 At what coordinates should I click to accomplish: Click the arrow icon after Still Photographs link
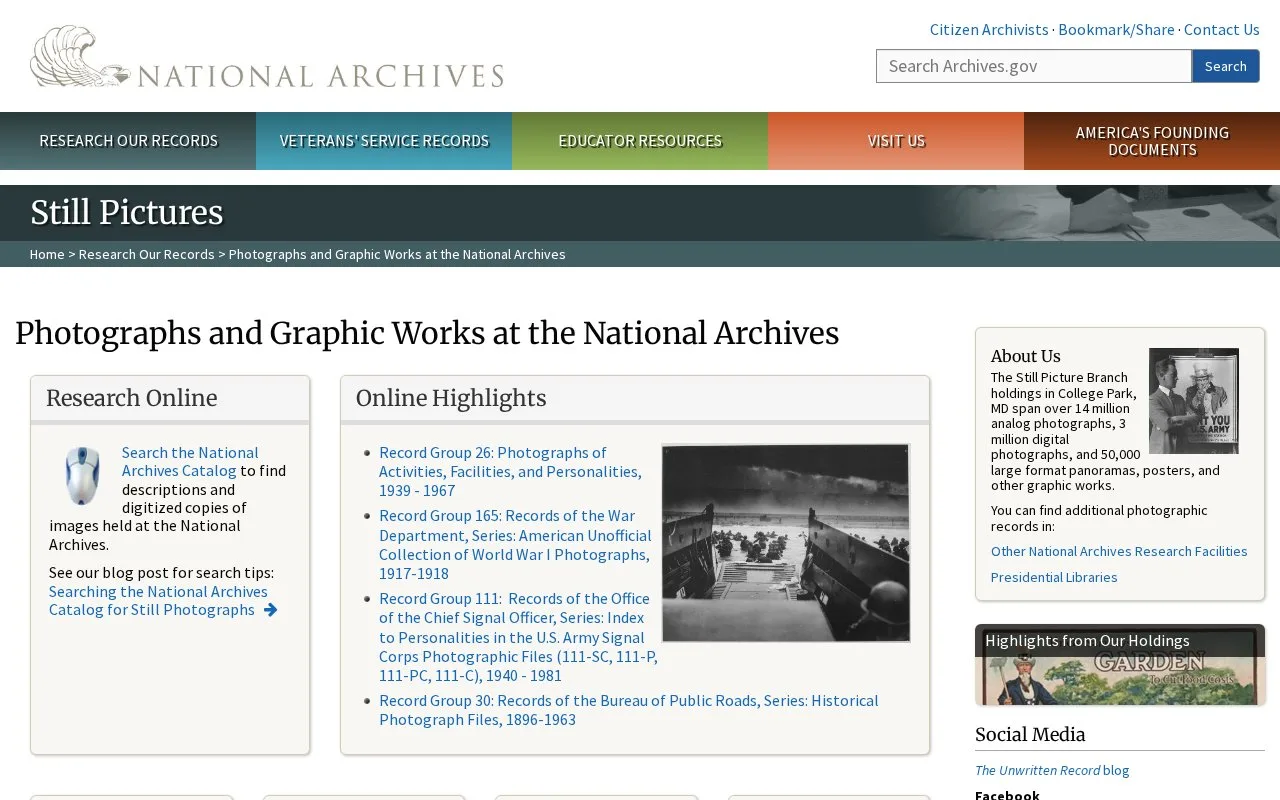(270, 610)
